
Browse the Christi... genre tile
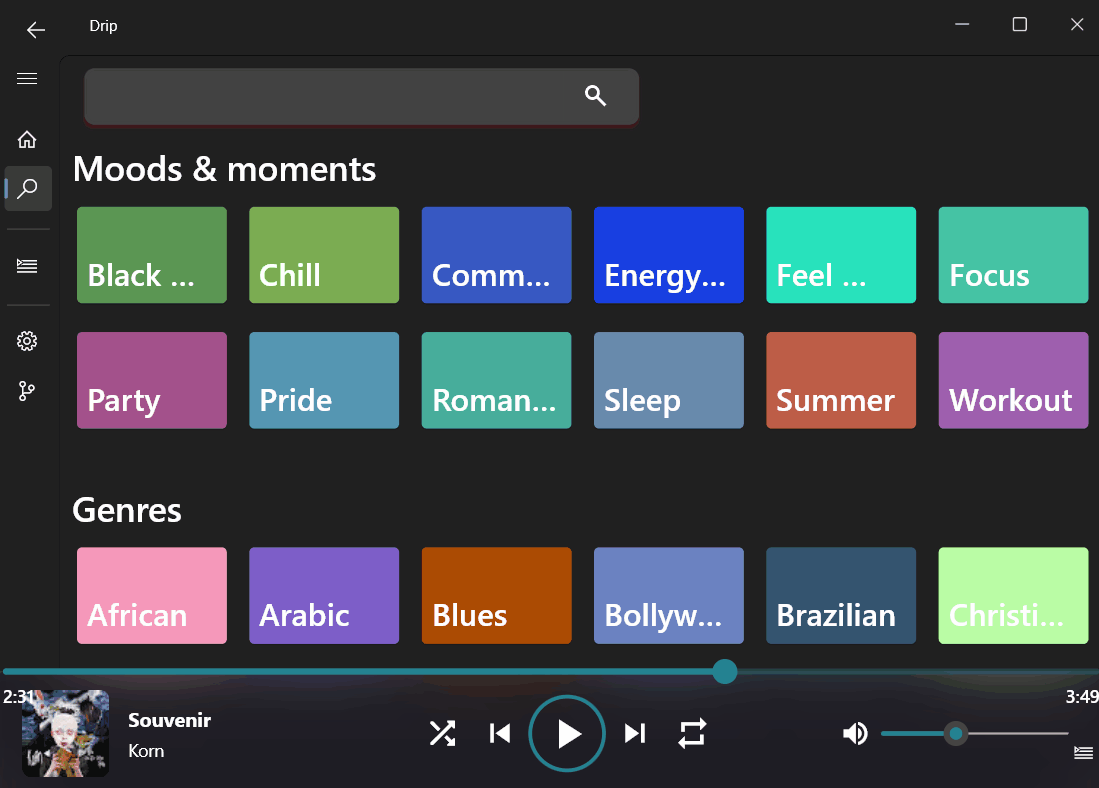pyautogui.click(x=1013, y=596)
